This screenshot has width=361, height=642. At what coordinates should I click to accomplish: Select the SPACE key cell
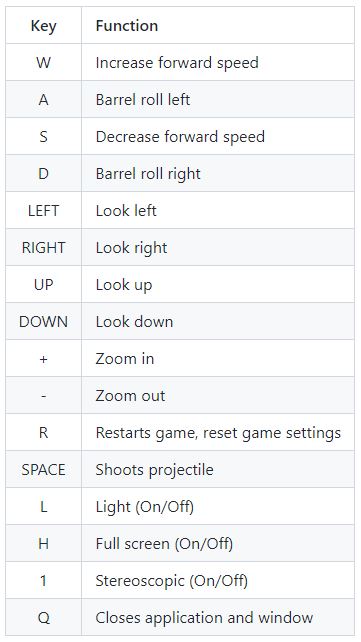(x=43, y=469)
